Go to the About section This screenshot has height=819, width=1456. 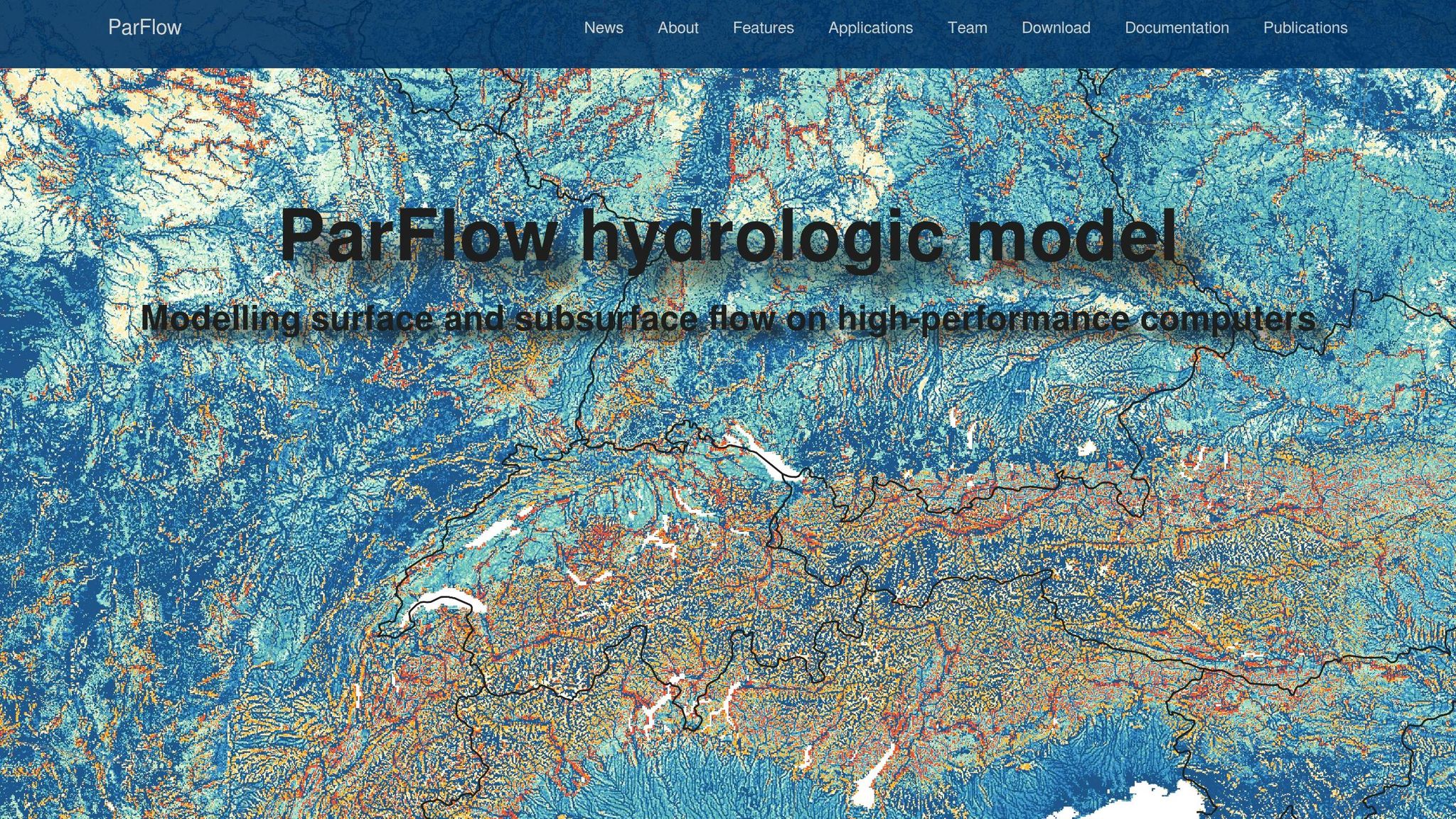point(678,28)
